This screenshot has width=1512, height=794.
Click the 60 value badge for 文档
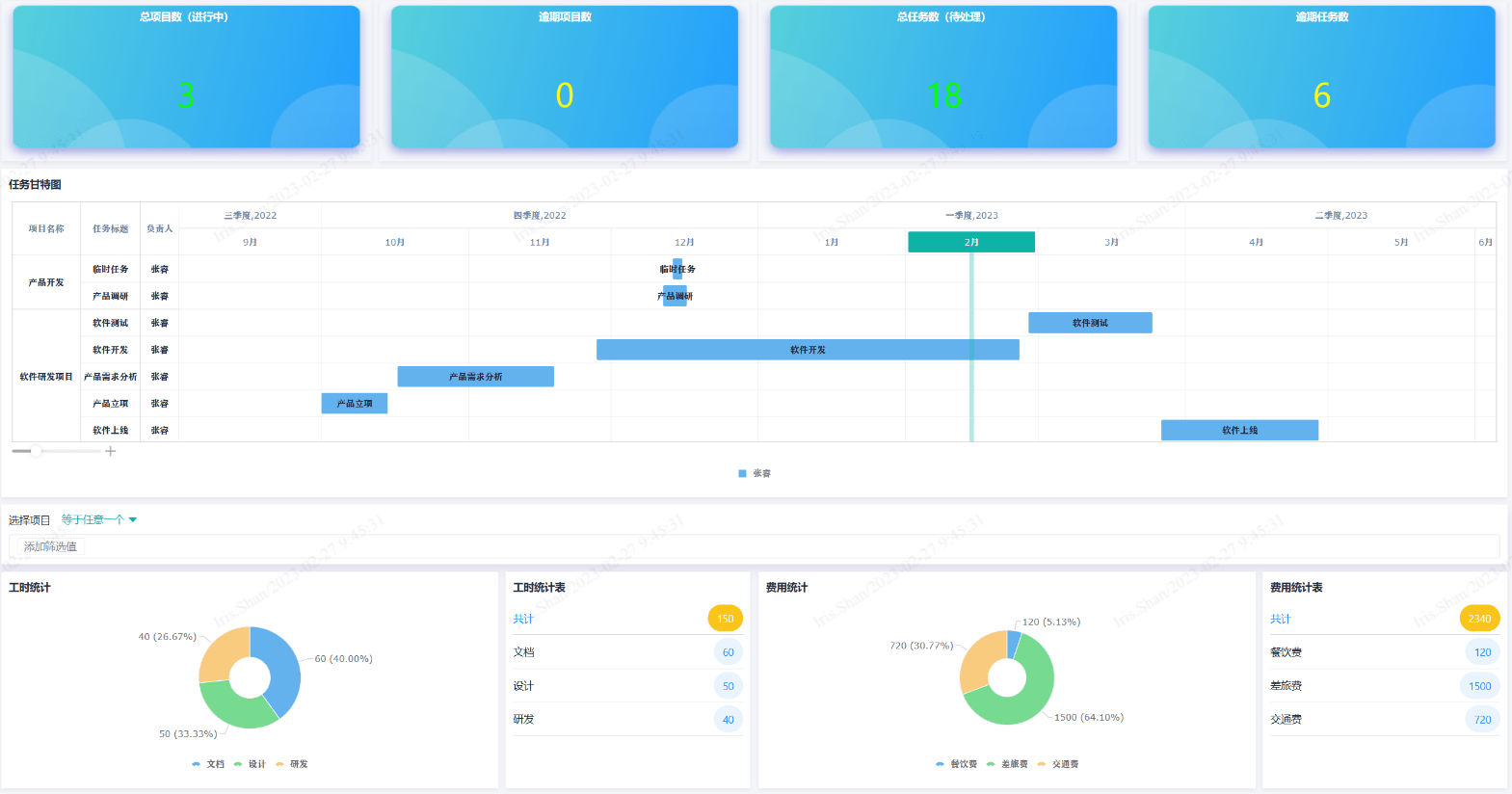729,652
